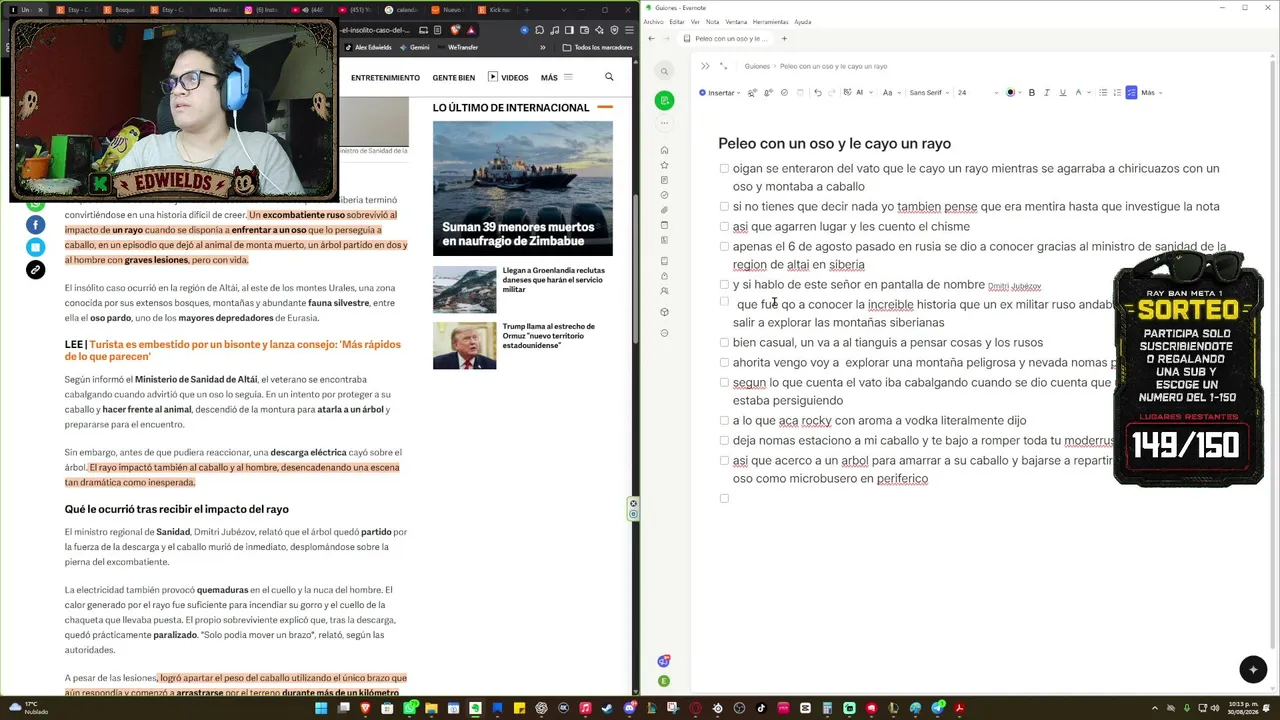Open Notes icon in Evernote sidebar
This screenshot has height=720, width=1280.
coord(664,180)
